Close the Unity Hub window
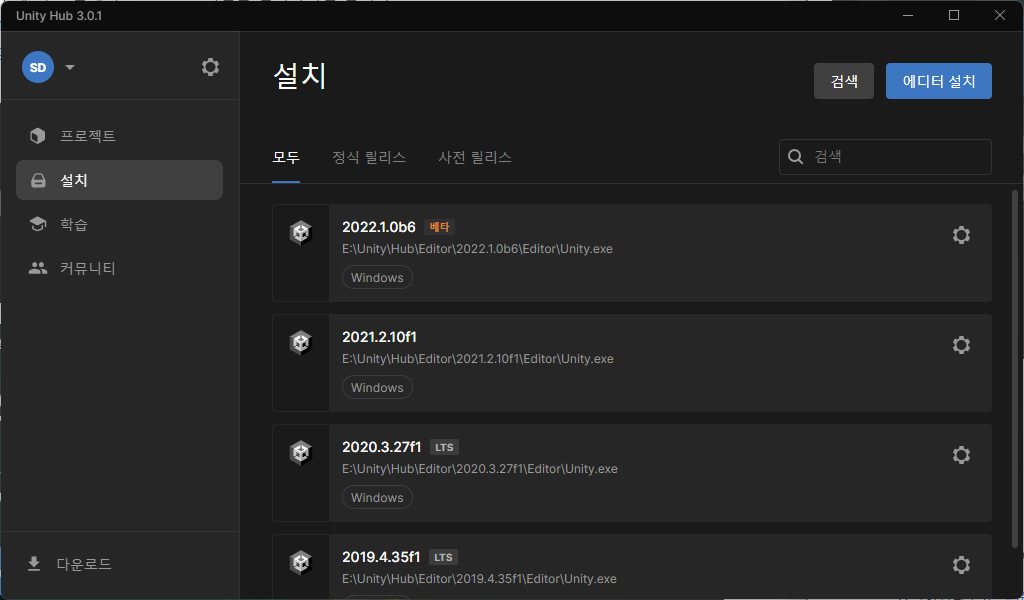The image size is (1024, 600). click(x=1000, y=15)
